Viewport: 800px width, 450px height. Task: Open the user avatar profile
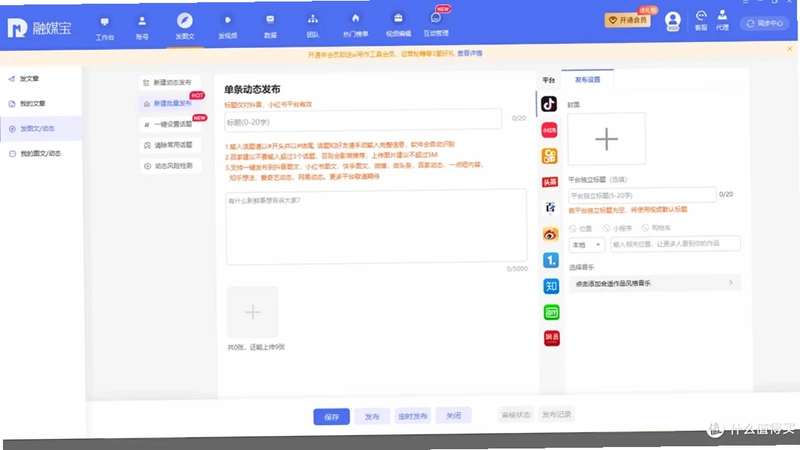(x=672, y=21)
